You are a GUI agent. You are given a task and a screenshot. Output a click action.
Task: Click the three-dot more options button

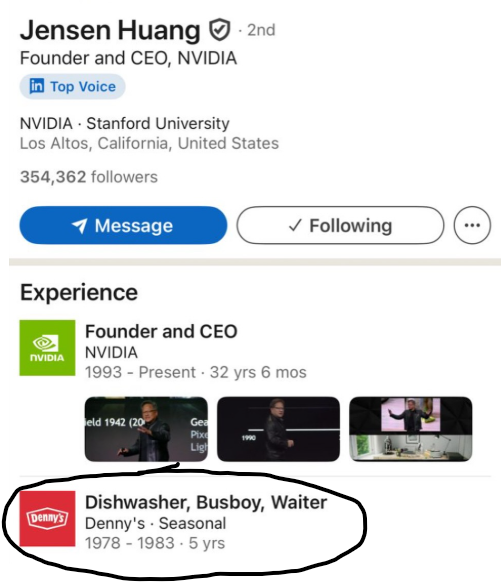tap(472, 225)
